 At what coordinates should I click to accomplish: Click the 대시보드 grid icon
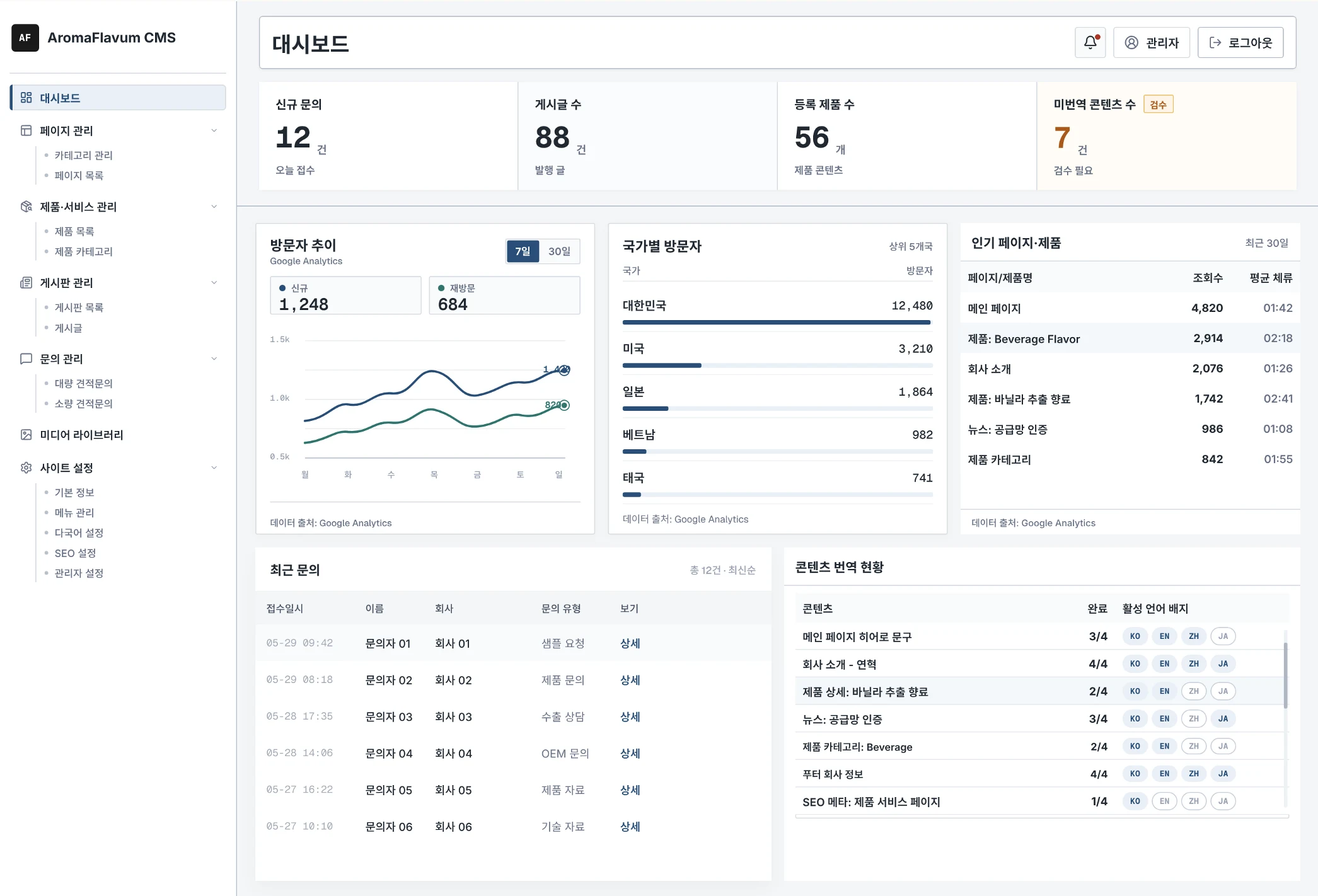pyautogui.click(x=26, y=98)
